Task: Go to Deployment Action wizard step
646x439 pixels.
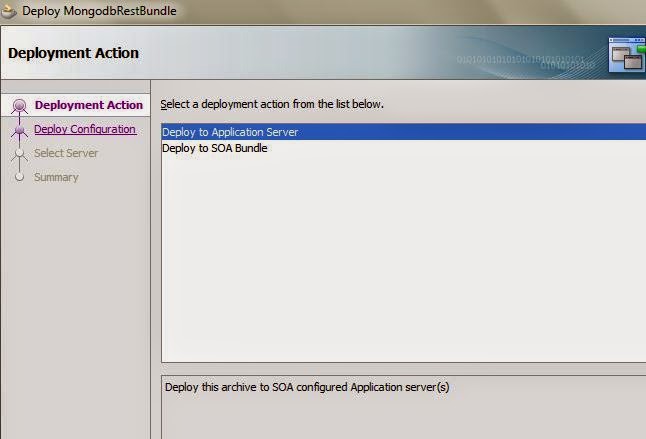Action: 89,105
